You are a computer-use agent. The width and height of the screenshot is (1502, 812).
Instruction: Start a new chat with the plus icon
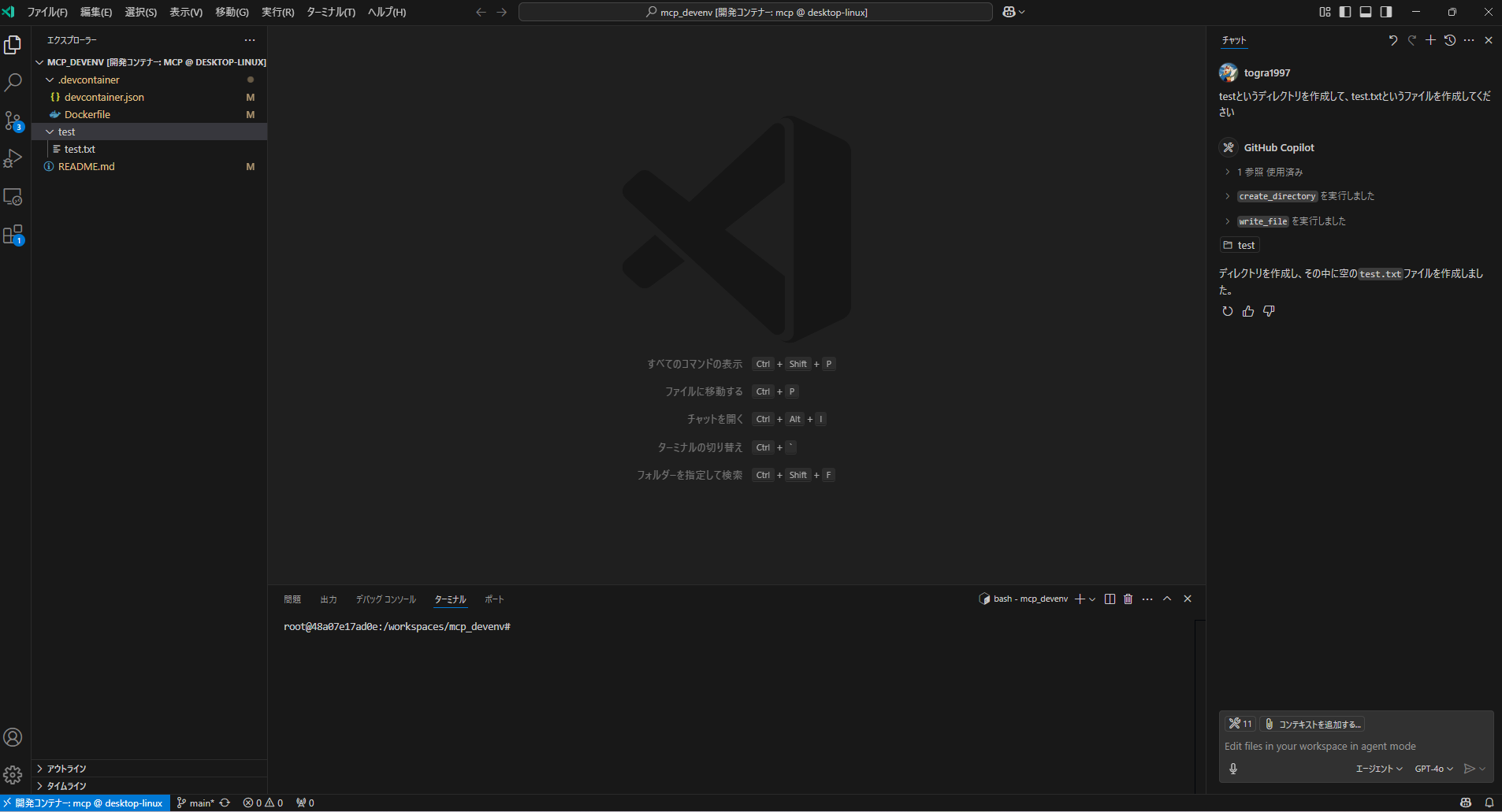point(1430,40)
